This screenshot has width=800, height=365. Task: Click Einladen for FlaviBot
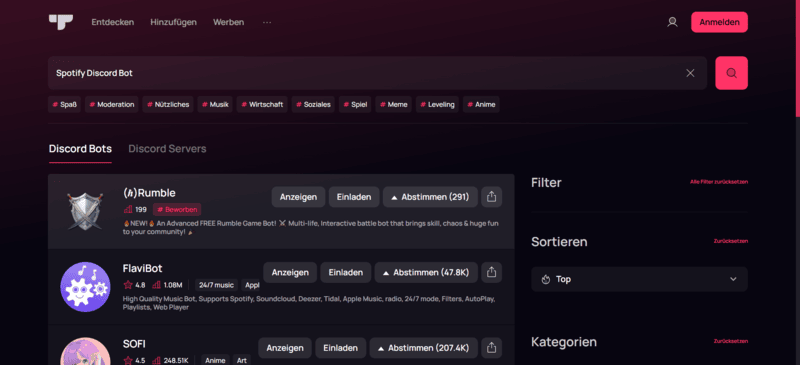[x=346, y=273]
